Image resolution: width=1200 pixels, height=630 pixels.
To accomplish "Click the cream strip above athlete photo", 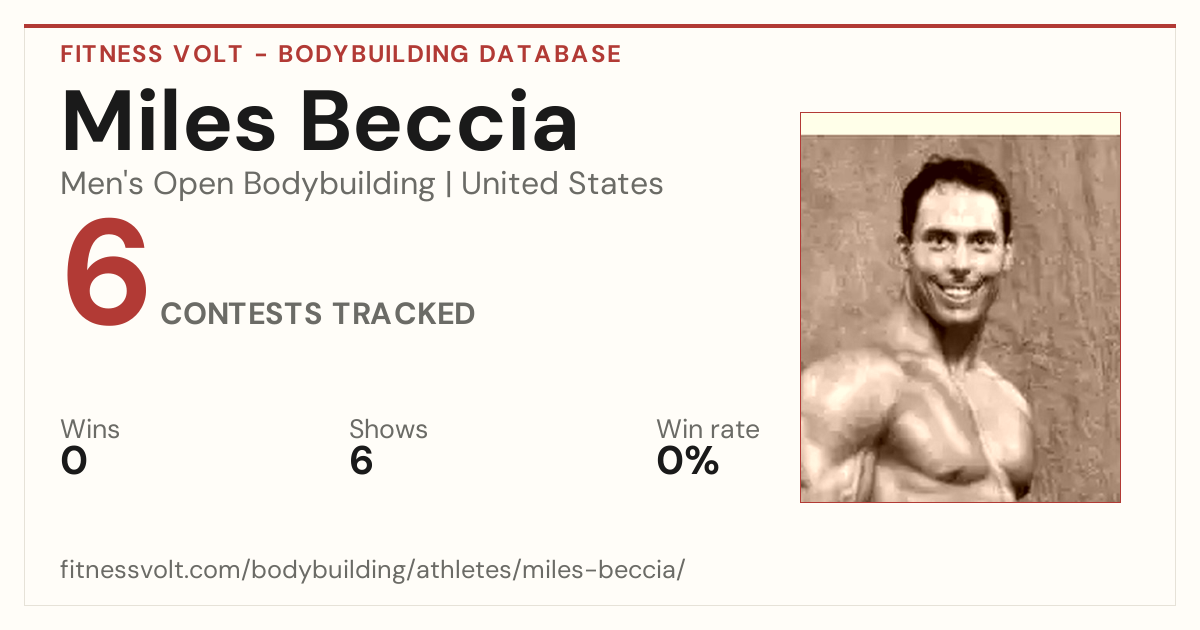I will point(960,124).
